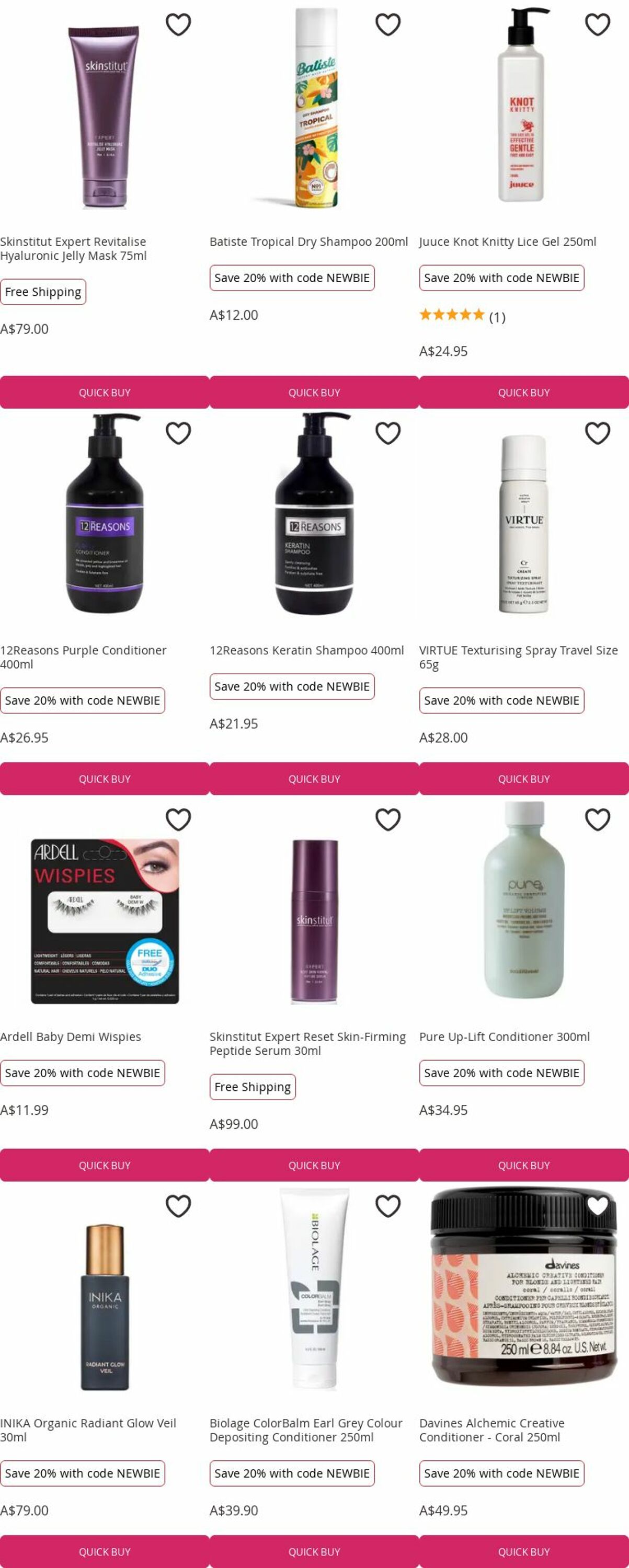The image size is (629, 1568).
Task: Toggle favorite heart on Biolage ColorBalm
Action: (388, 1206)
